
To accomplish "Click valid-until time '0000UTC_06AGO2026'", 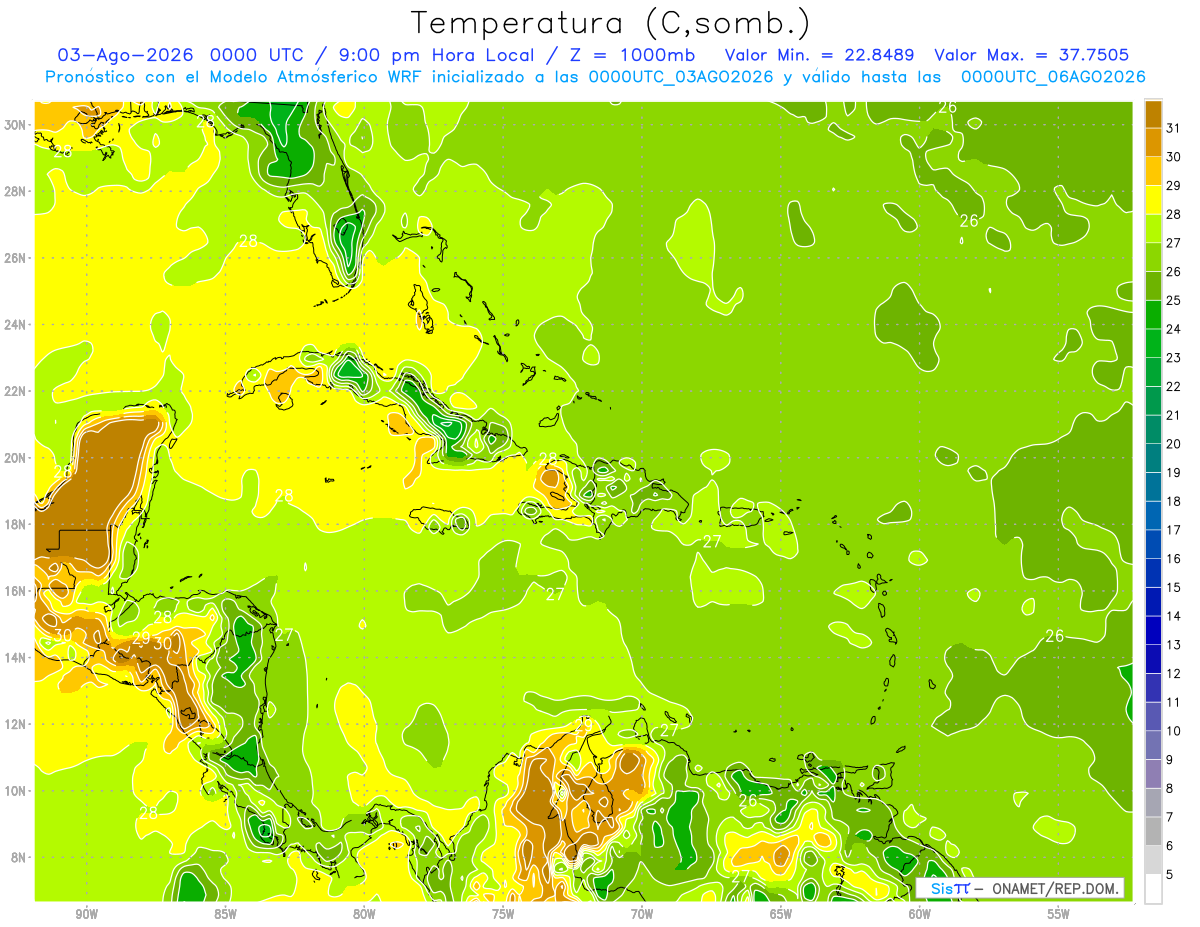I will tap(1053, 77).
